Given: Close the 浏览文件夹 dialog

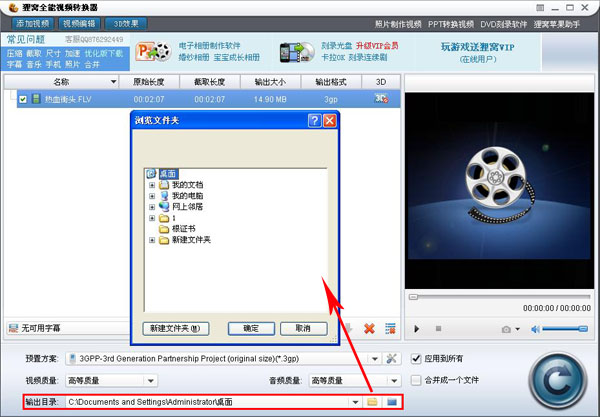Looking at the screenshot, I should click(x=329, y=121).
